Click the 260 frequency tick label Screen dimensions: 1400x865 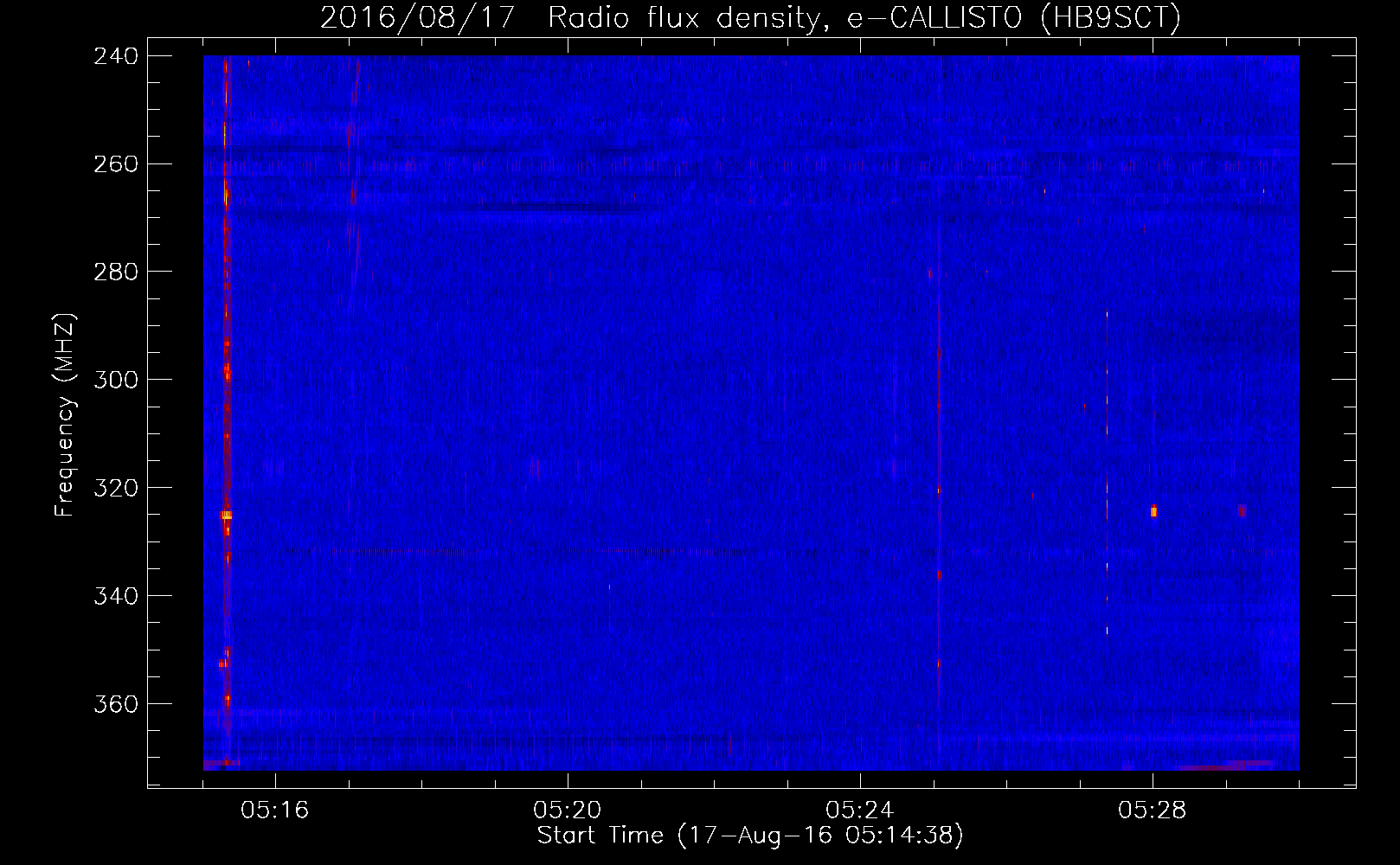tap(115, 164)
